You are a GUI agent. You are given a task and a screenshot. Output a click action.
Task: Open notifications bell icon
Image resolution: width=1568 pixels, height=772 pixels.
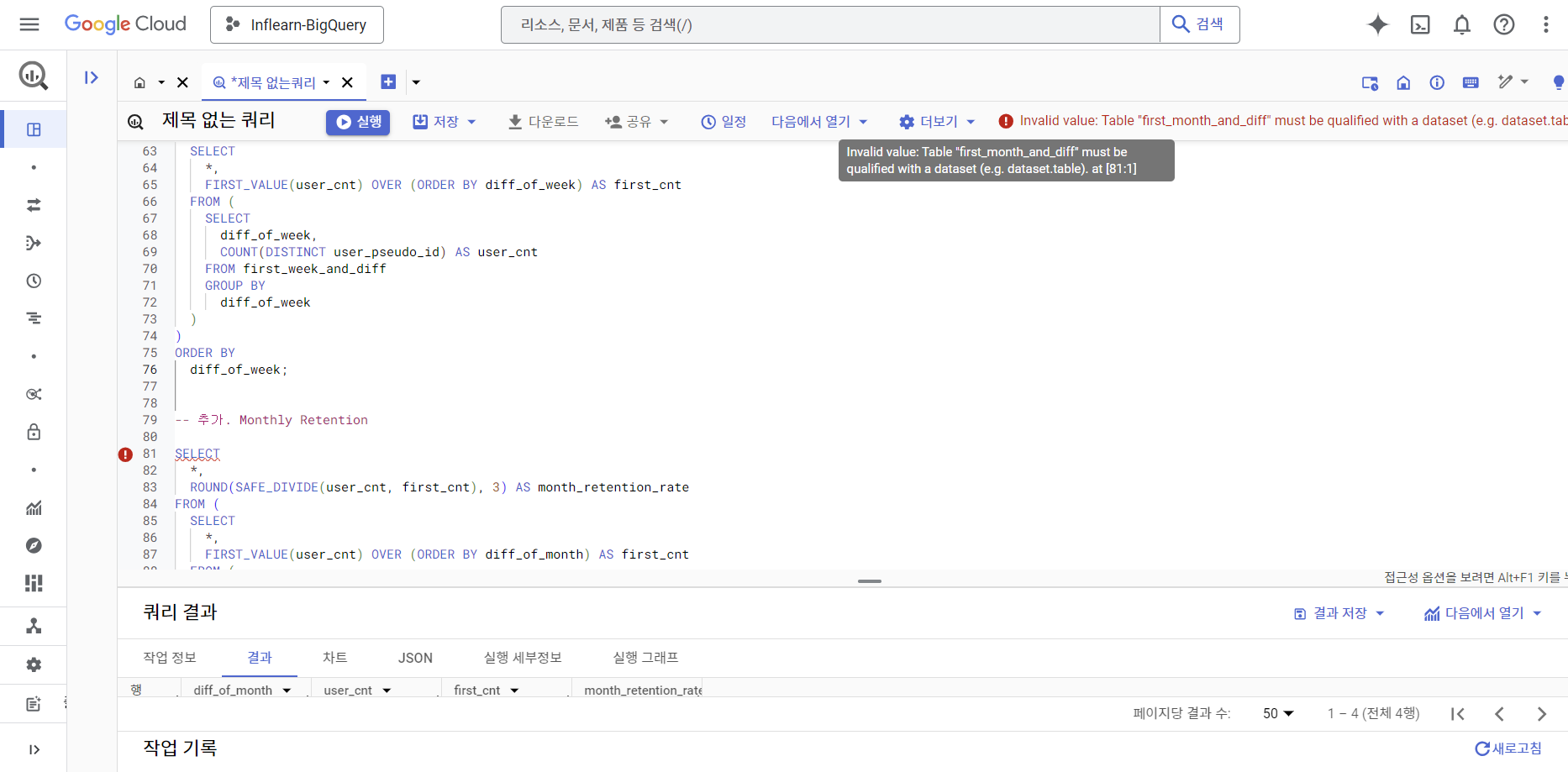(x=1462, y=24)
